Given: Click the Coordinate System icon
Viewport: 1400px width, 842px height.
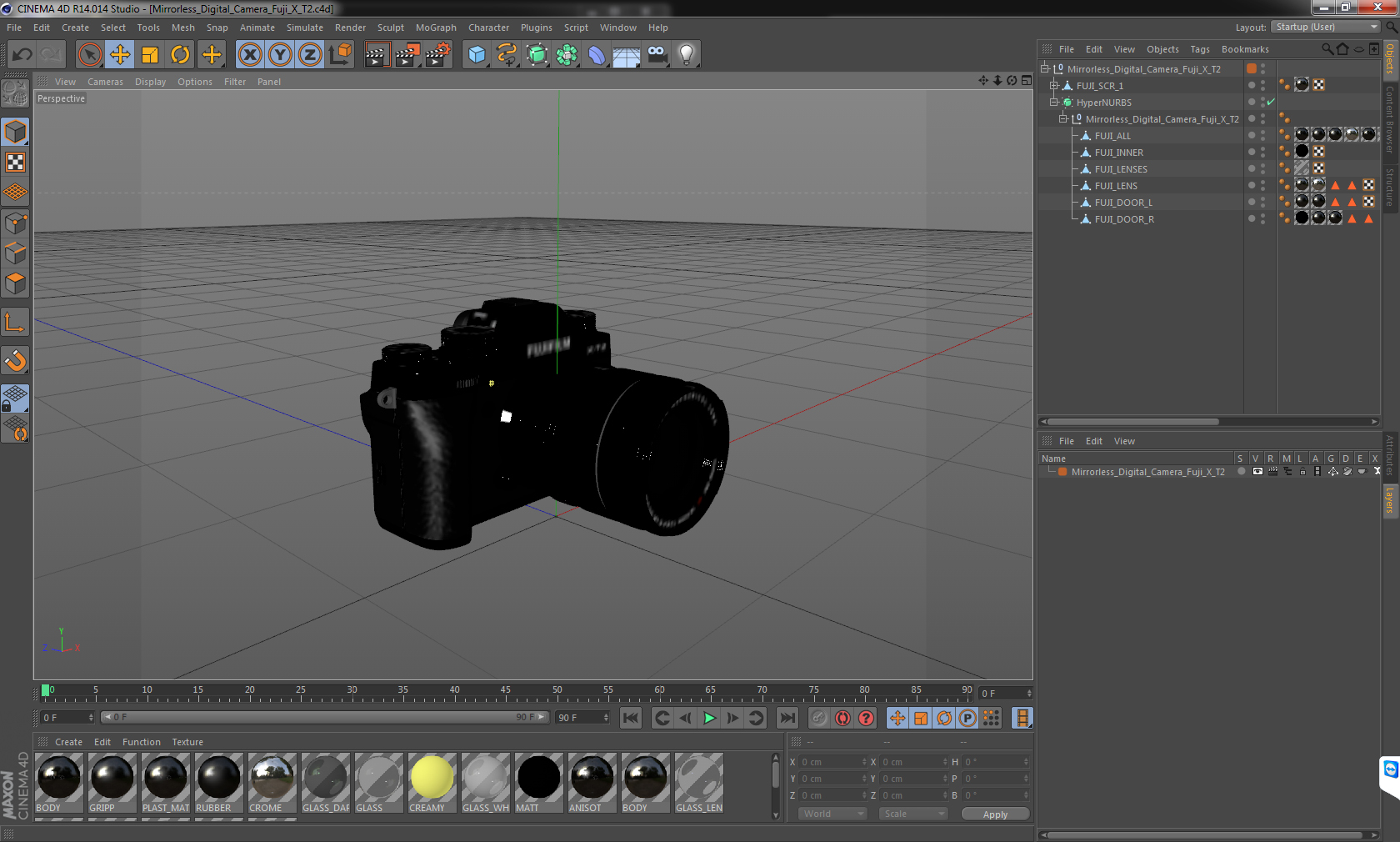Looking at the screenshot, I should click(x=340, y=55).
